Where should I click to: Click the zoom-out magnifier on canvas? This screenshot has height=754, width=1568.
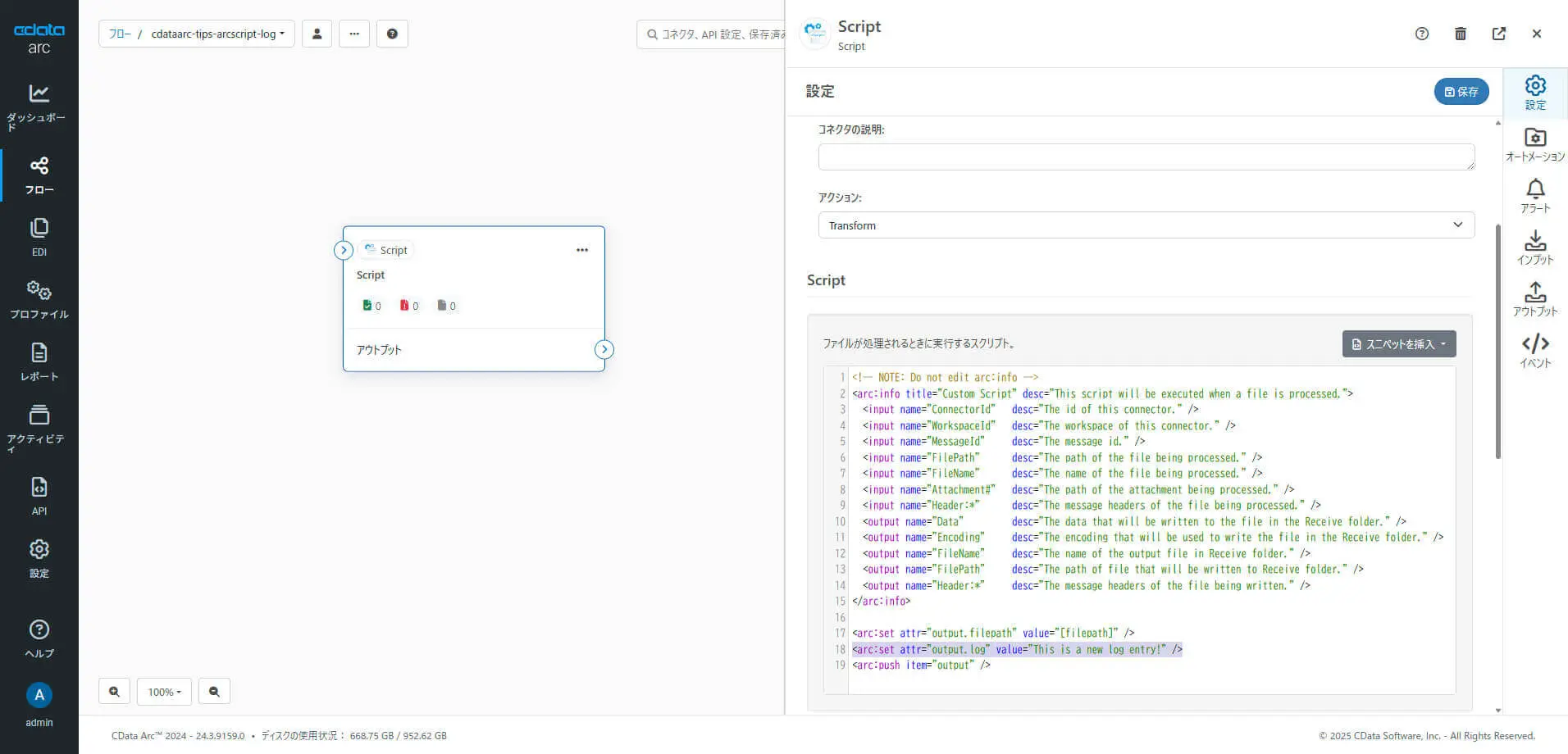point(214,692)
